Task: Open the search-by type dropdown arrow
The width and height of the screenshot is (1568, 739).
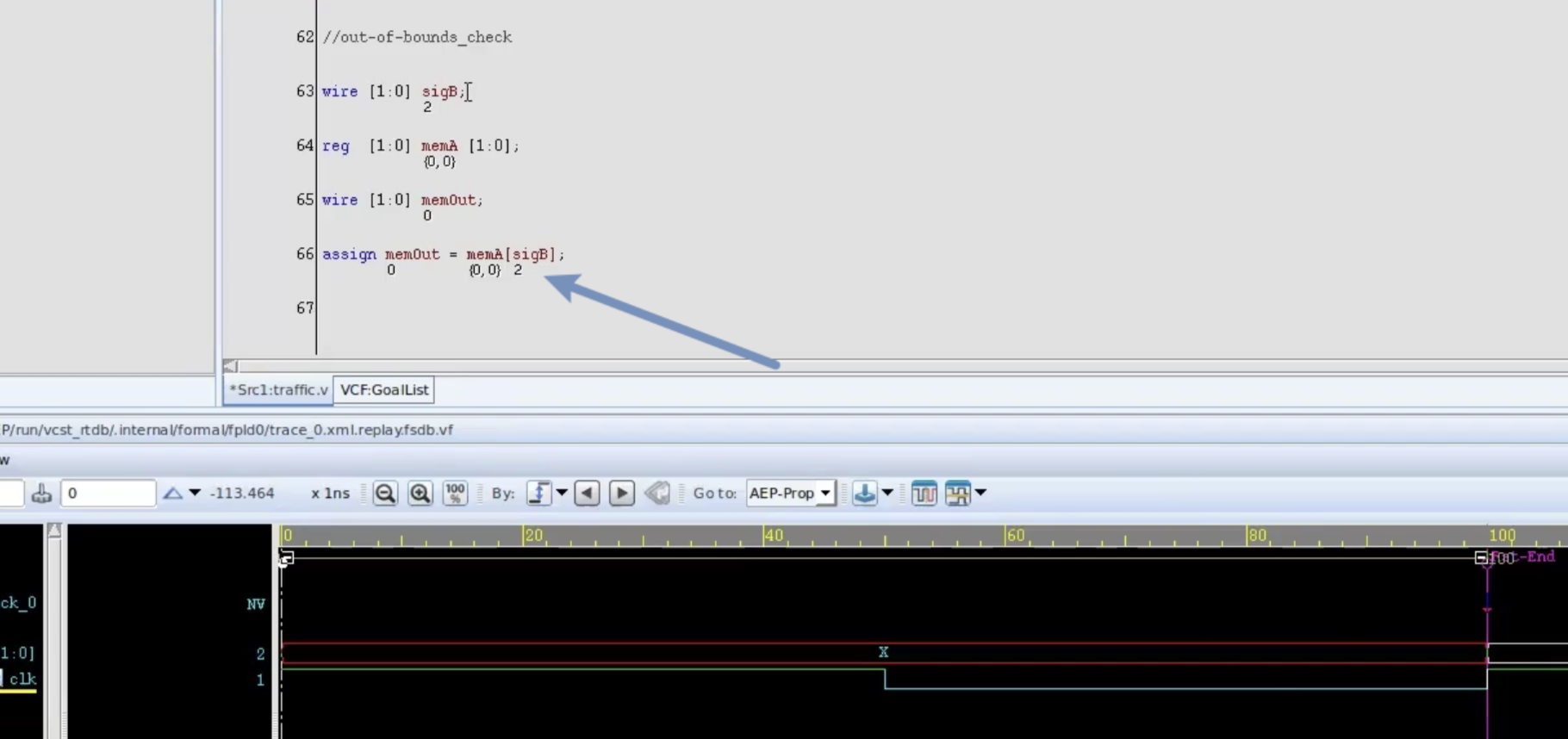Action: [562, 493]
